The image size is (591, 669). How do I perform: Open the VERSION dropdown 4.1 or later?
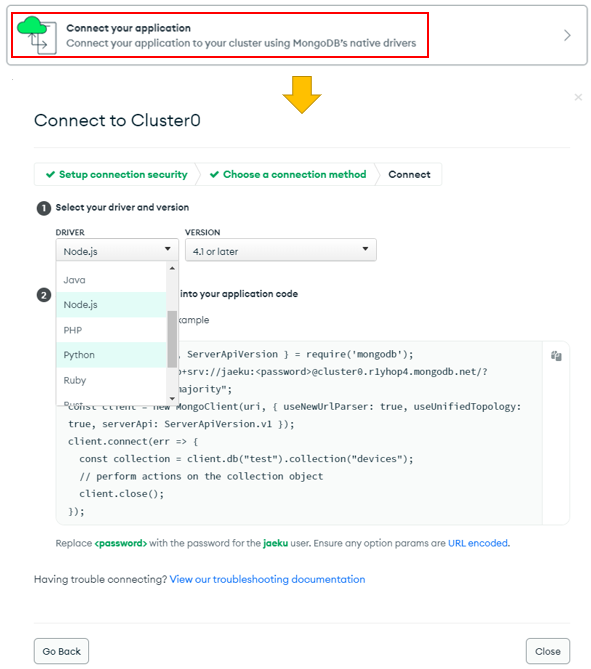tap(280, 250)
